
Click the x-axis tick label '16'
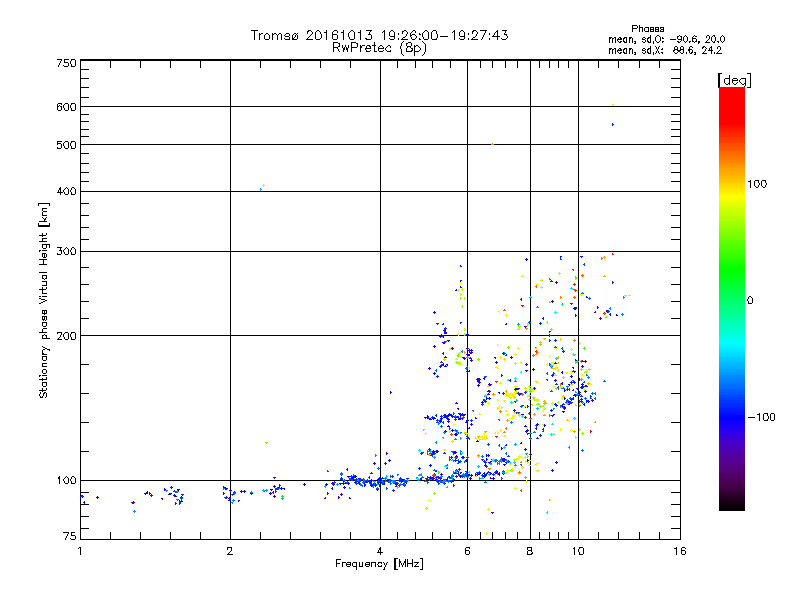pyautogui.click(x=680, y=551)
